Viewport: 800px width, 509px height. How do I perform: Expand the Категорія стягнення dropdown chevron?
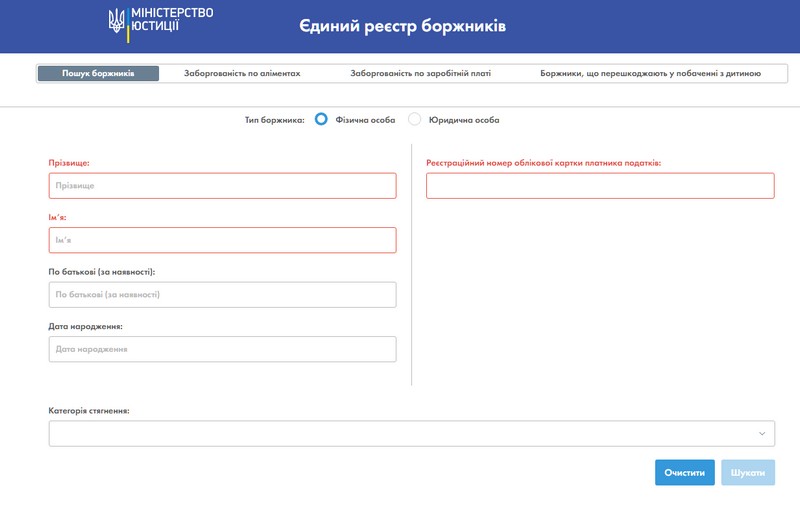point(762,433)
